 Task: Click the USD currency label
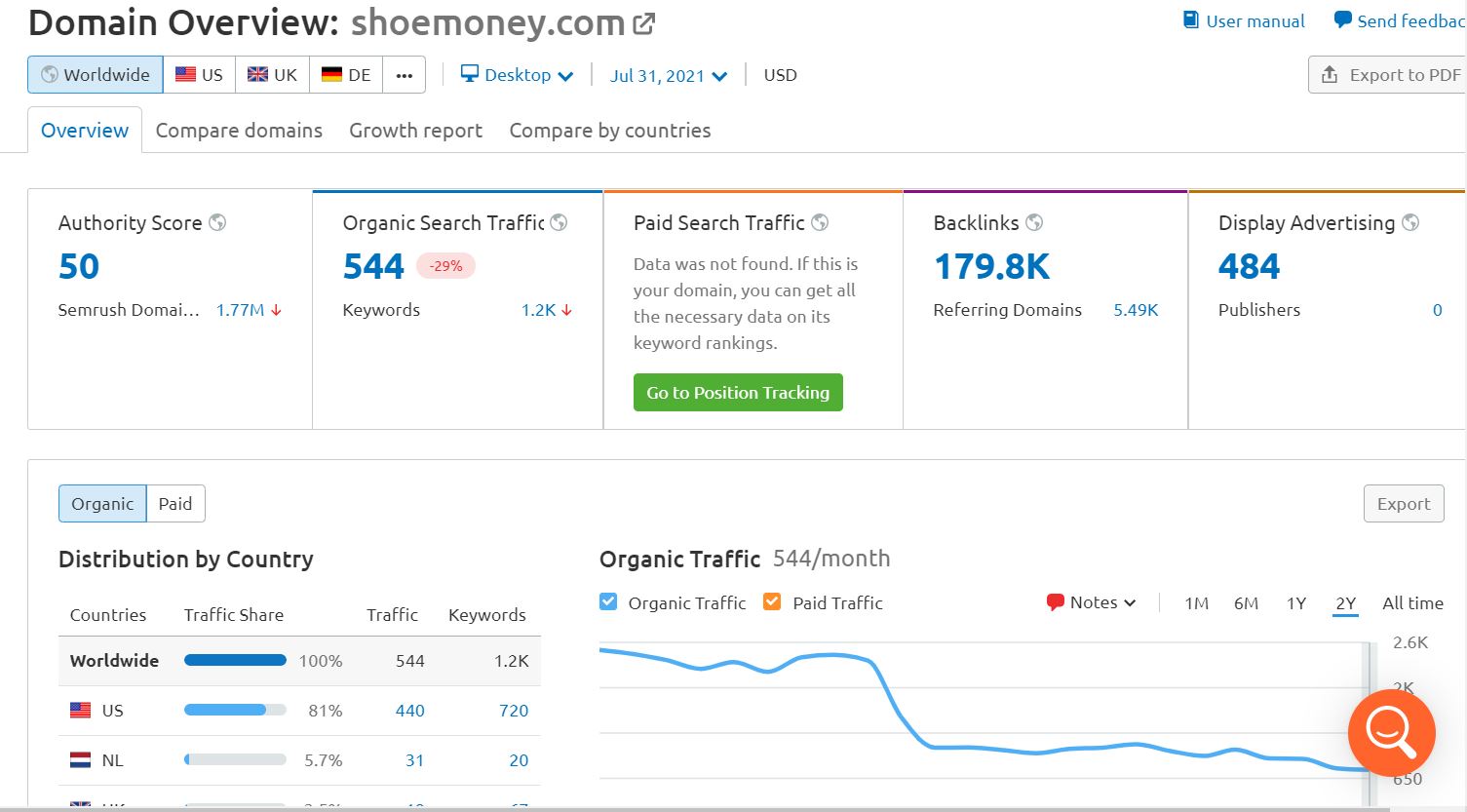pos(780,75)
